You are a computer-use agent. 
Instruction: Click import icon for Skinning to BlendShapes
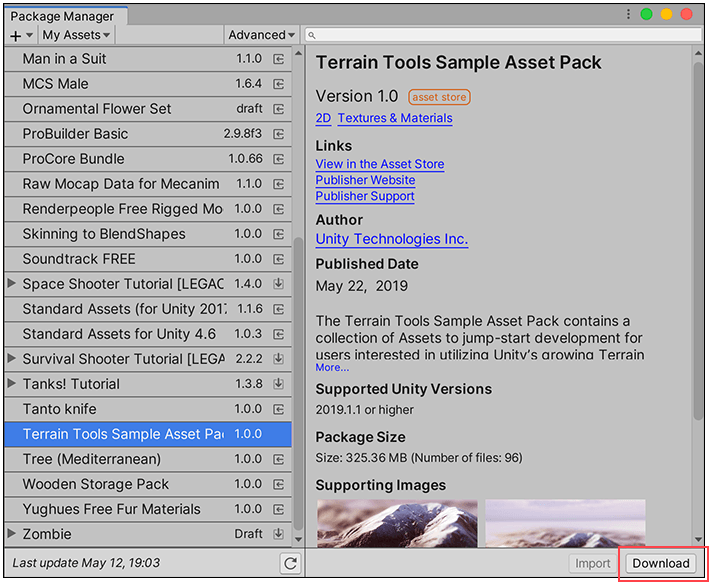click(278, 234)
